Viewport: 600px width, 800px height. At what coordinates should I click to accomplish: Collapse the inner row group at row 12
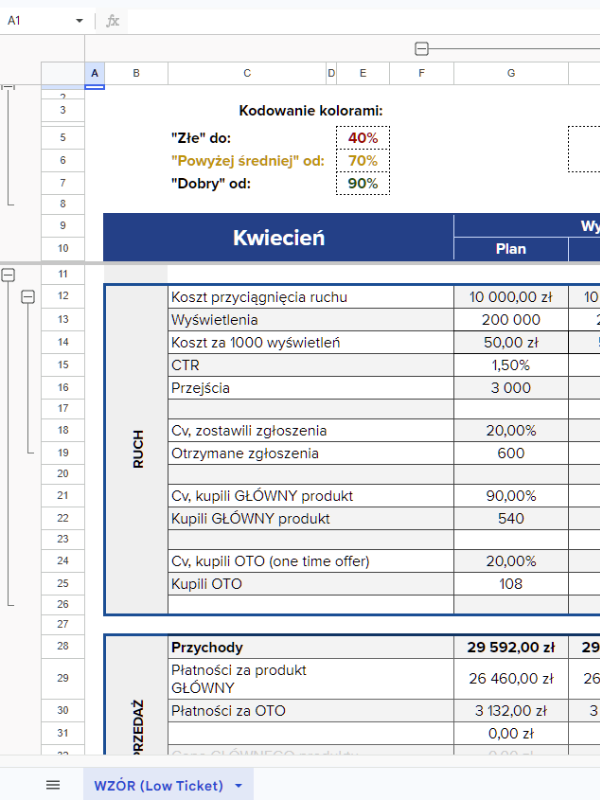tap(28, 297)
